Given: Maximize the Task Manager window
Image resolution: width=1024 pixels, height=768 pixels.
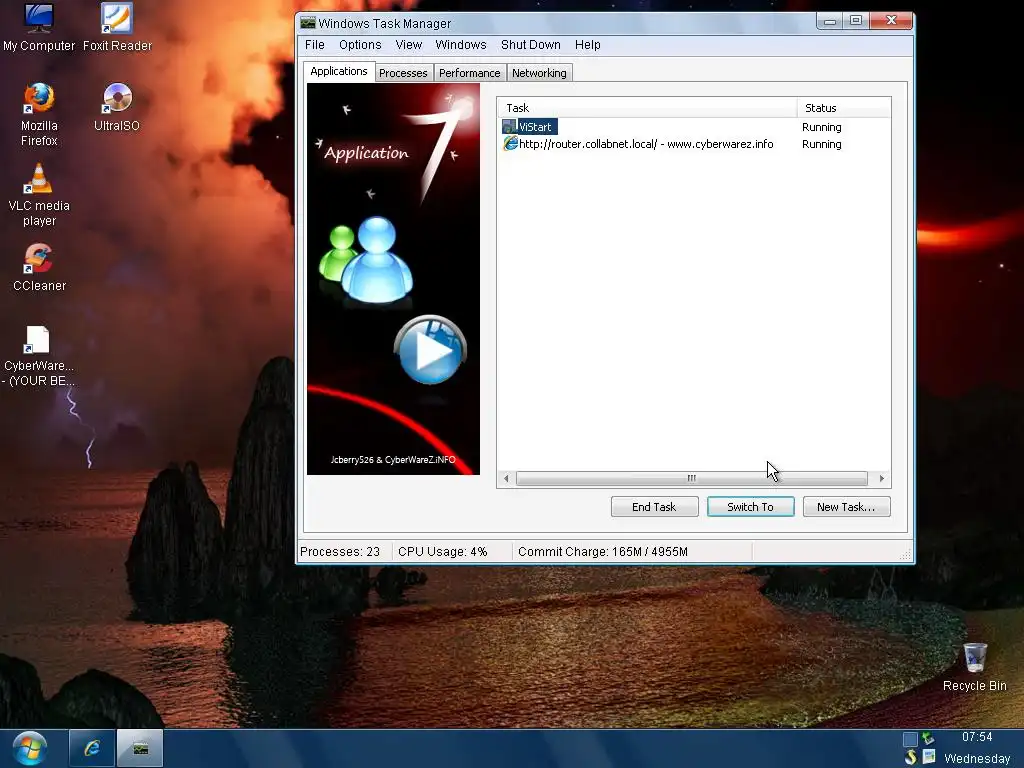Looking at the screenshot, I should pyautogui.click(x=856, y=21).
